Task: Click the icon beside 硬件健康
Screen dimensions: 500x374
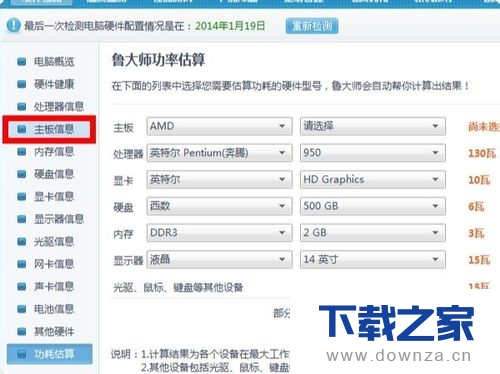Action: coord(22,84)
